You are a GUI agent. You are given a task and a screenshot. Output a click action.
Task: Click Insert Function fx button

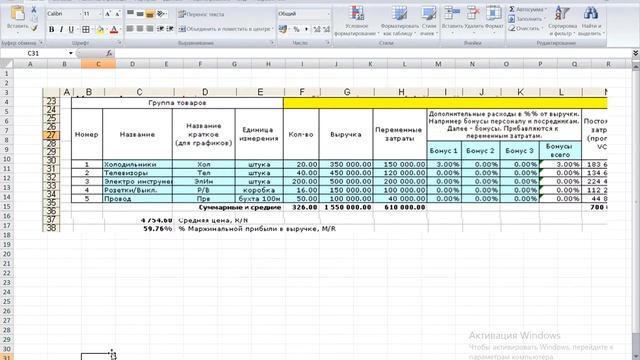point(109,53)
